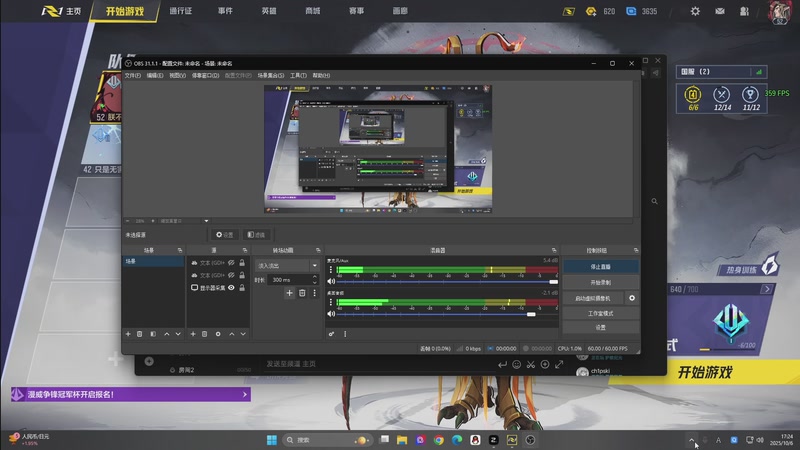The height and width of the screenshot is (450, 800).
Task: Adjust 麦克风/Aux volume slider handle
Action: click(x=554, y=282)
